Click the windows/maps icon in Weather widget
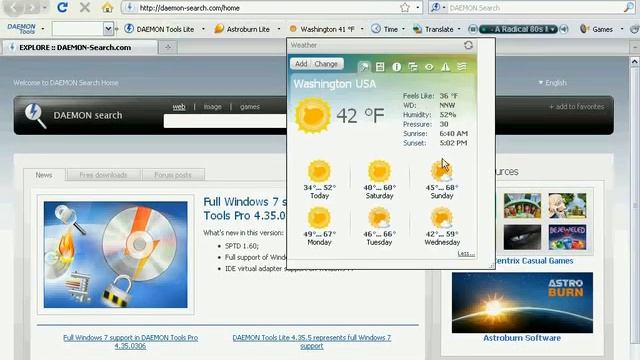The width and height of the screenshot is (640, 360). tap(413, 67)
